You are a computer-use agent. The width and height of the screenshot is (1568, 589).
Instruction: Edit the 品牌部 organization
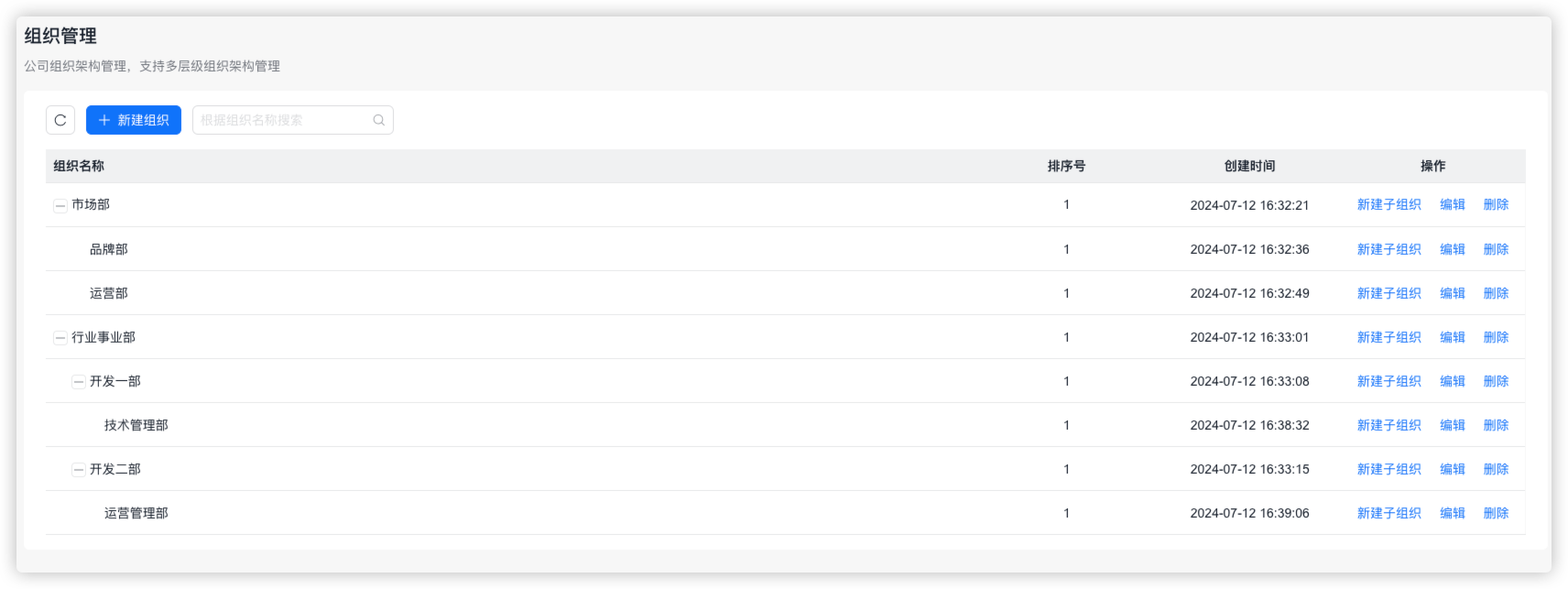[1452, 249]
